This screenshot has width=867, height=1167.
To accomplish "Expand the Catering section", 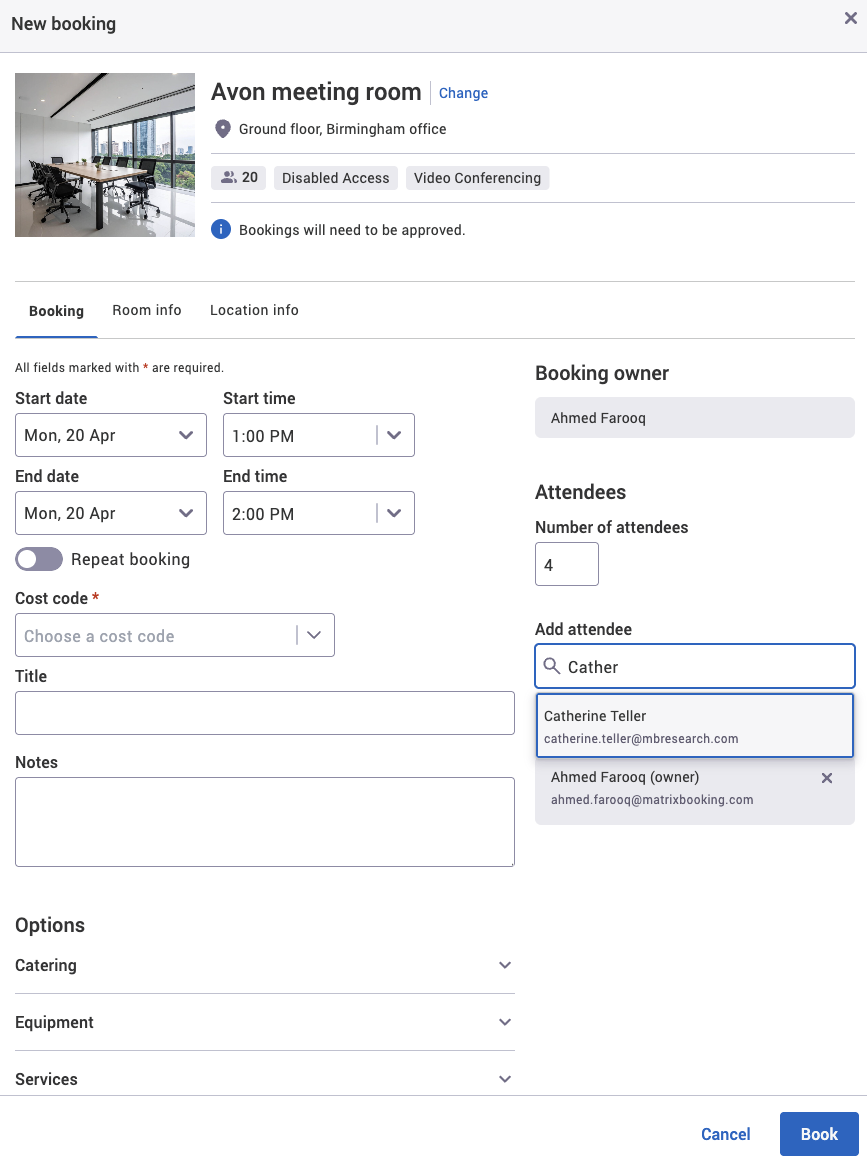I will (264, 965).
